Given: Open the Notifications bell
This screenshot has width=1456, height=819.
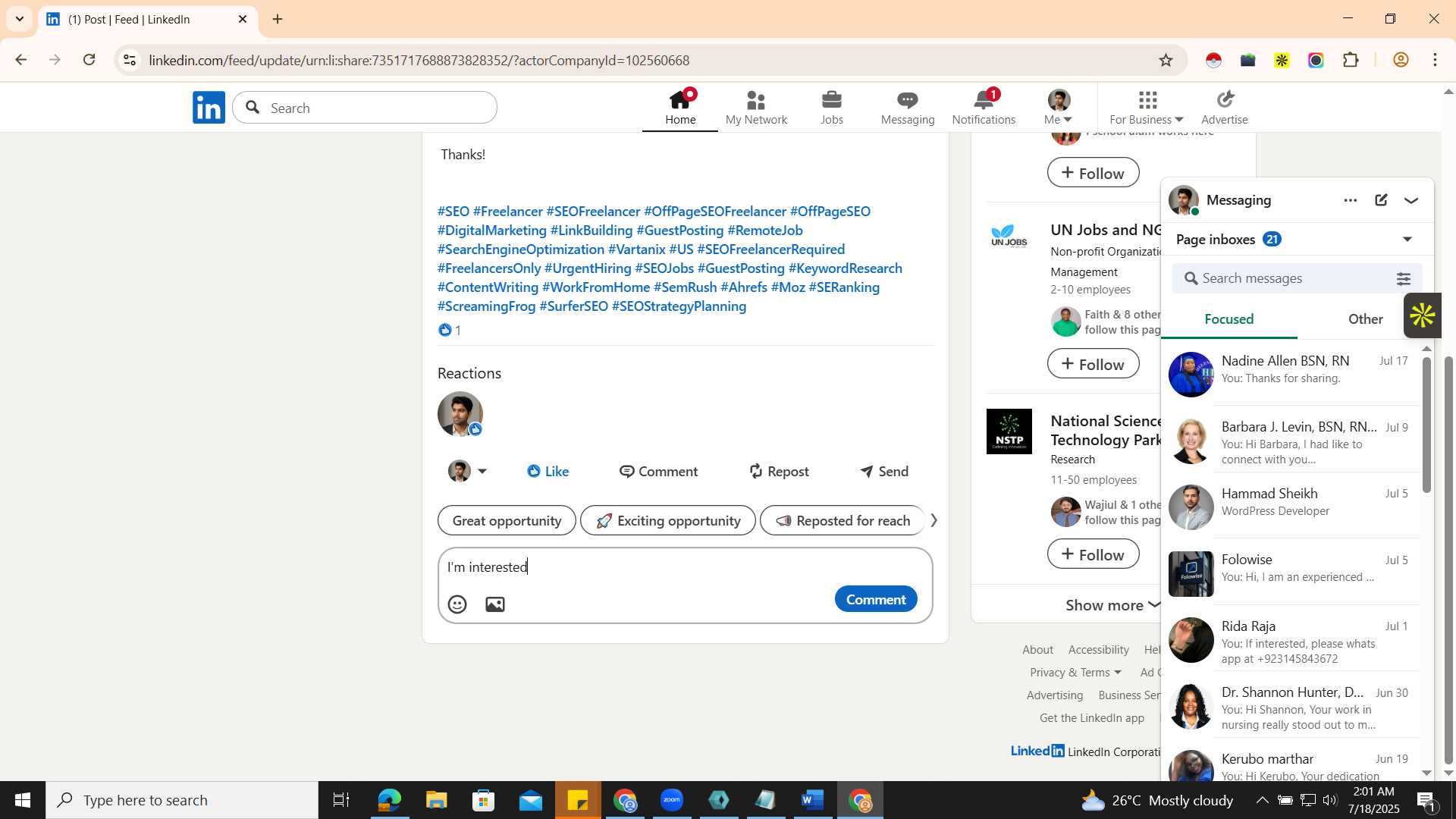Looking at the screenshot, I should (984, 107).
